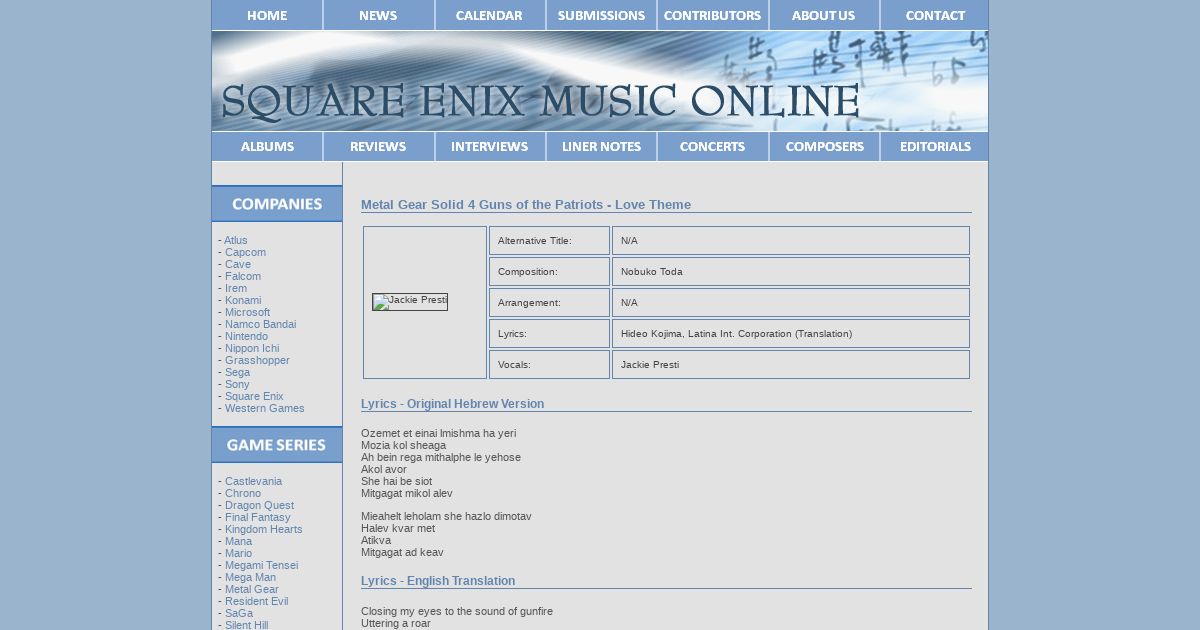Browse the CONCERTS section
This screenshot has height=630, width=1200.
pos(713,146)
